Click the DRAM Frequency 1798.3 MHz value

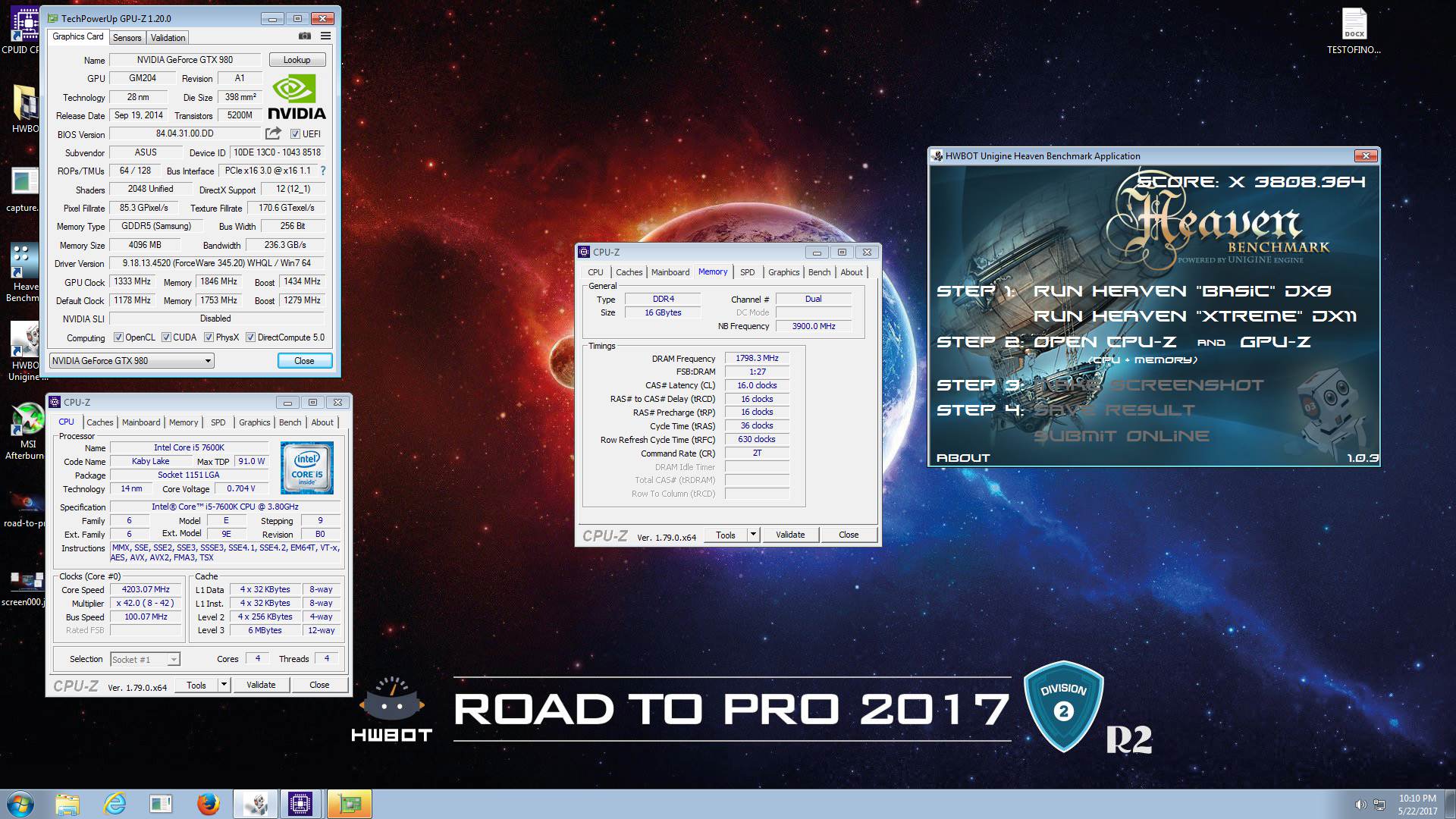(x=757, y=358)
